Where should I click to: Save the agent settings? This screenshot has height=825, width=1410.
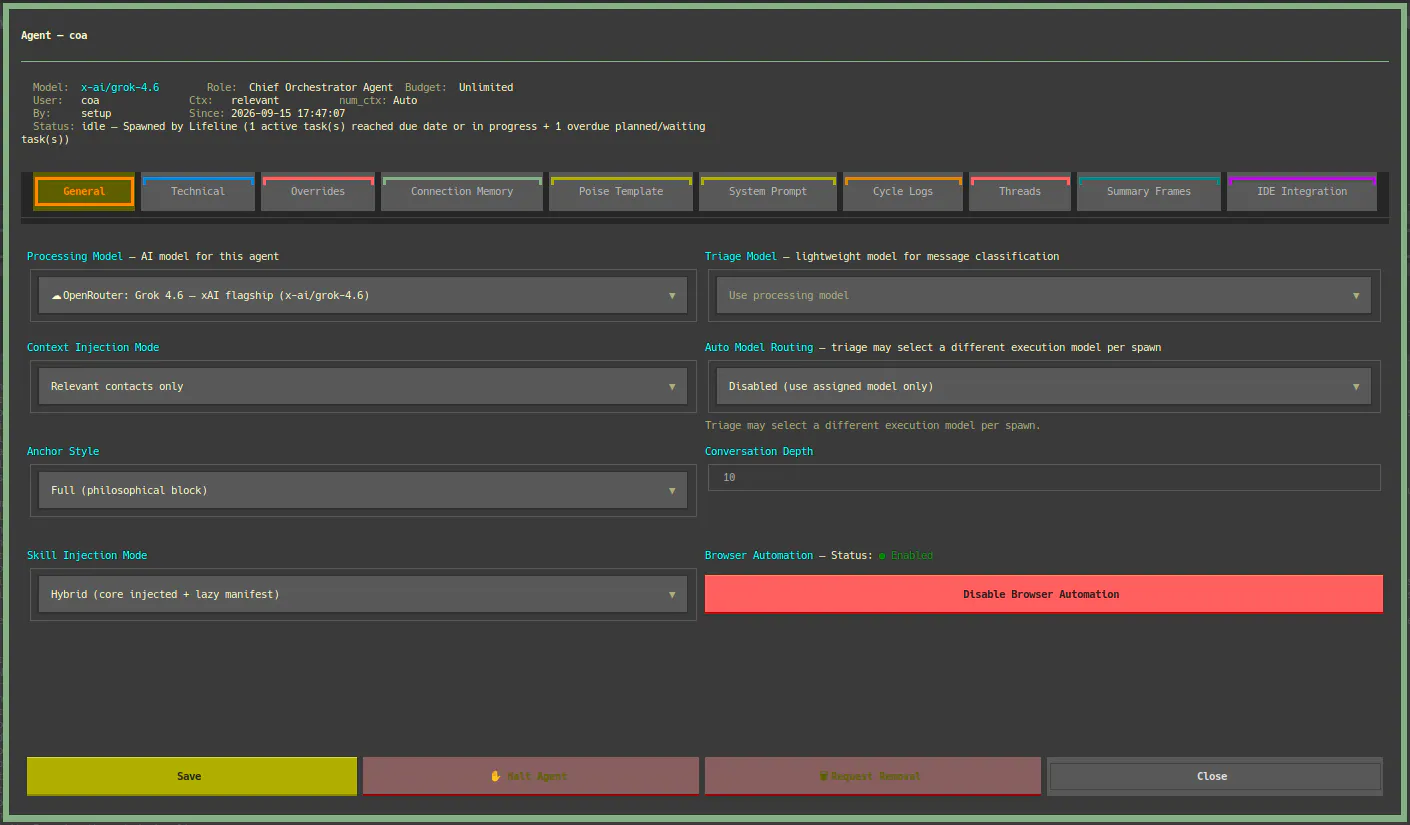(x=192, y=776)
